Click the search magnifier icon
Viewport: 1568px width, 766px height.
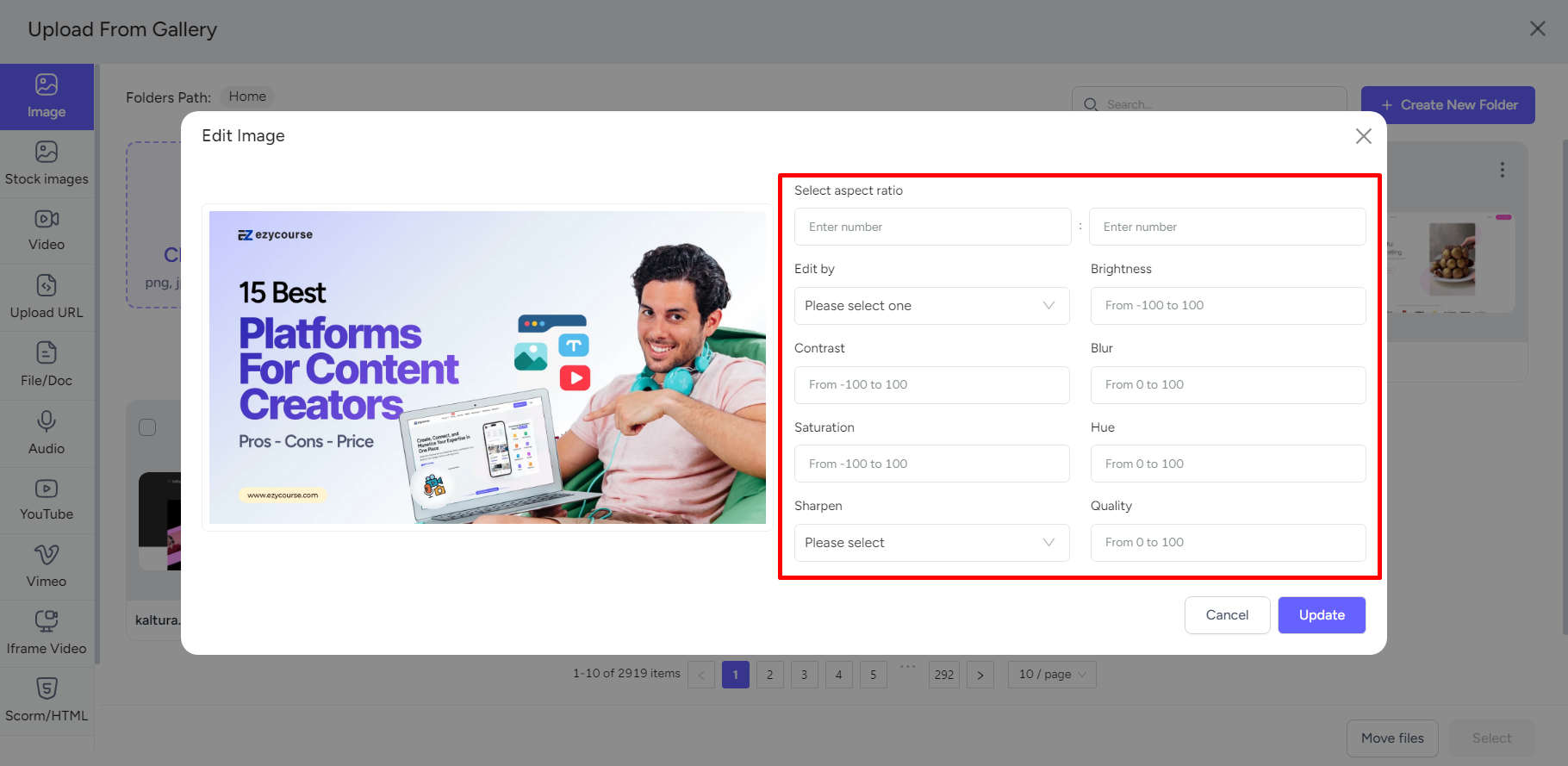pyautogui.click(x=1091, y=104)
